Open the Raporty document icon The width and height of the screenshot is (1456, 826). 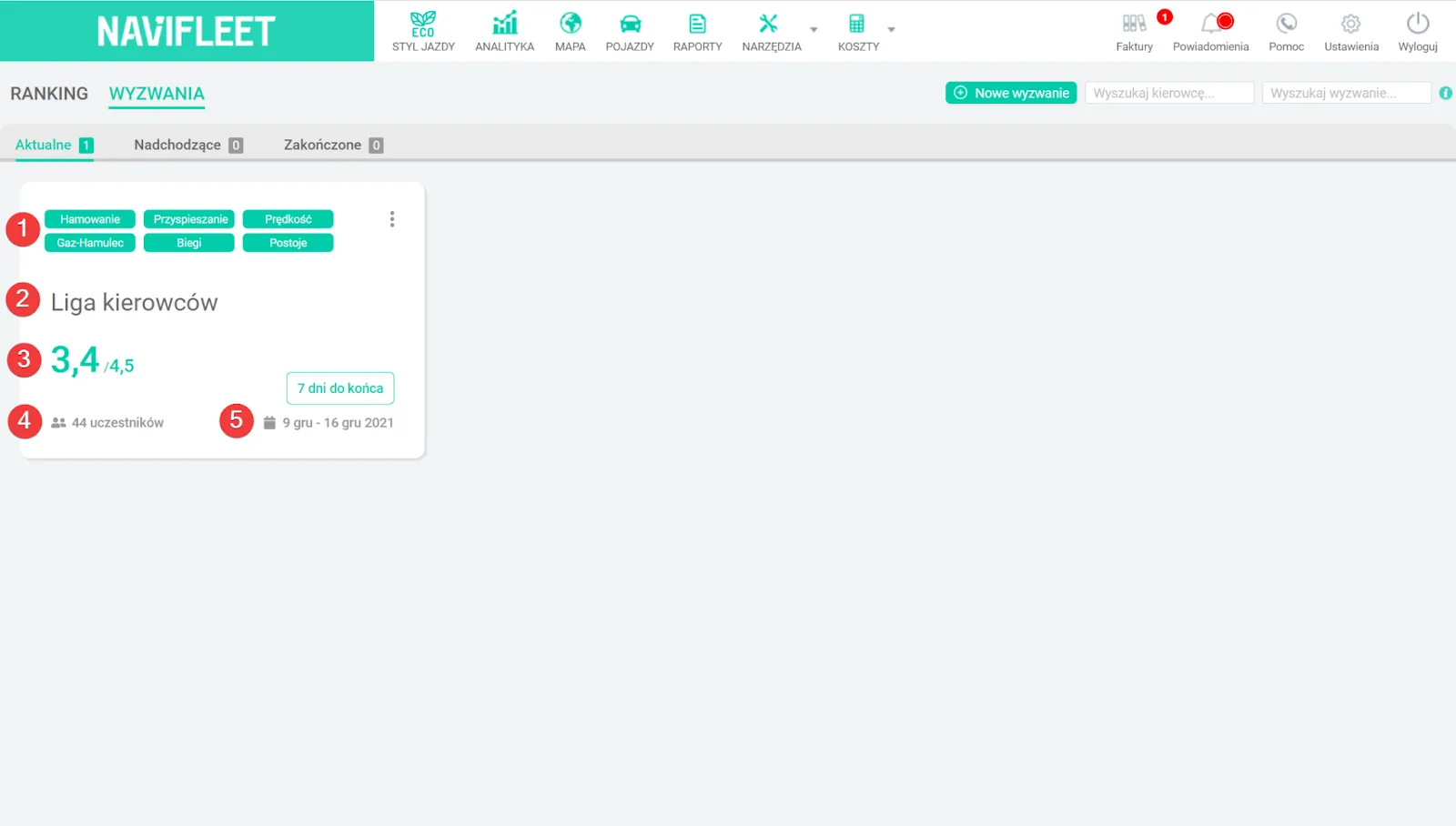point(697,24)
